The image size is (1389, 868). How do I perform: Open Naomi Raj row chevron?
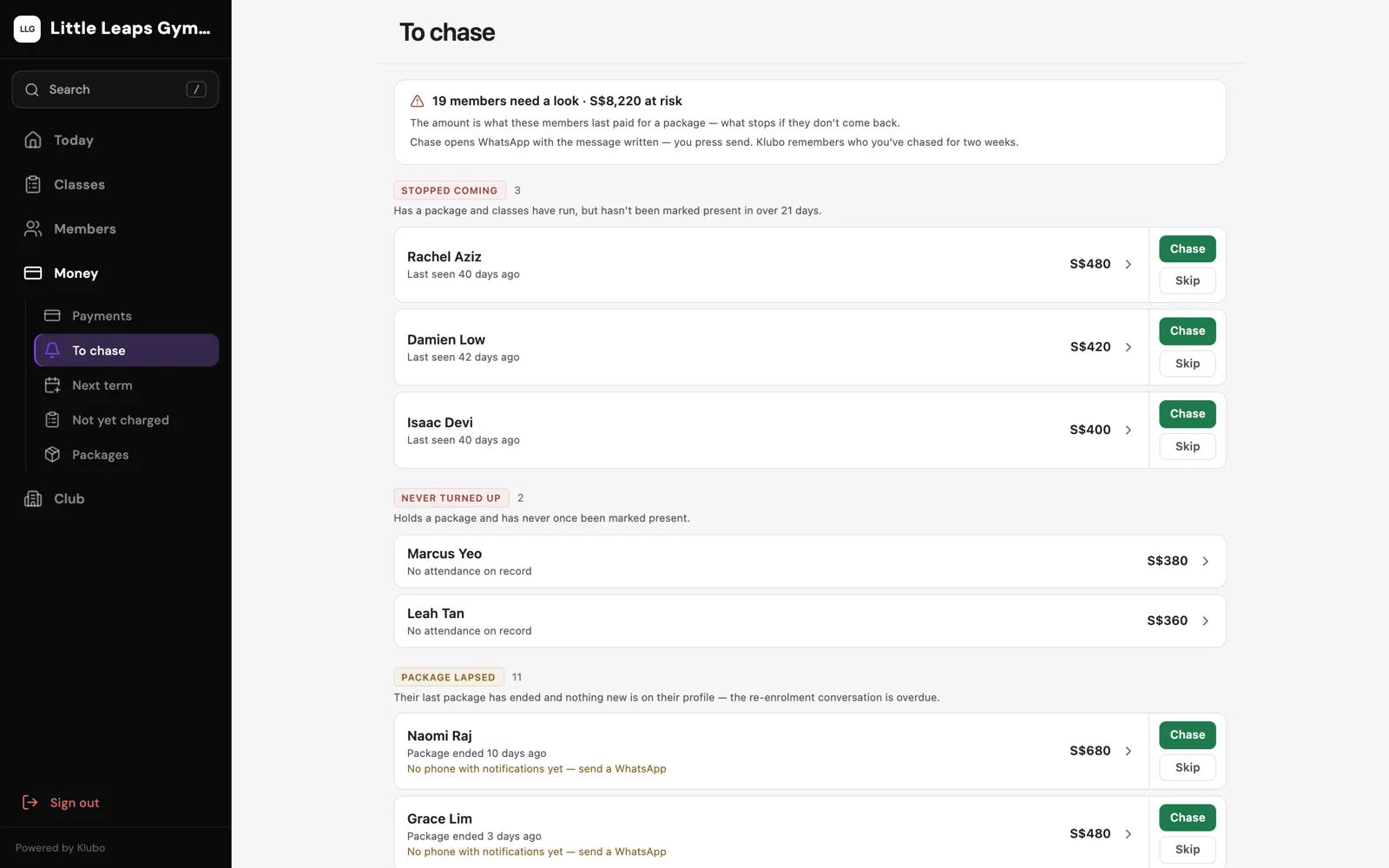1129,751
